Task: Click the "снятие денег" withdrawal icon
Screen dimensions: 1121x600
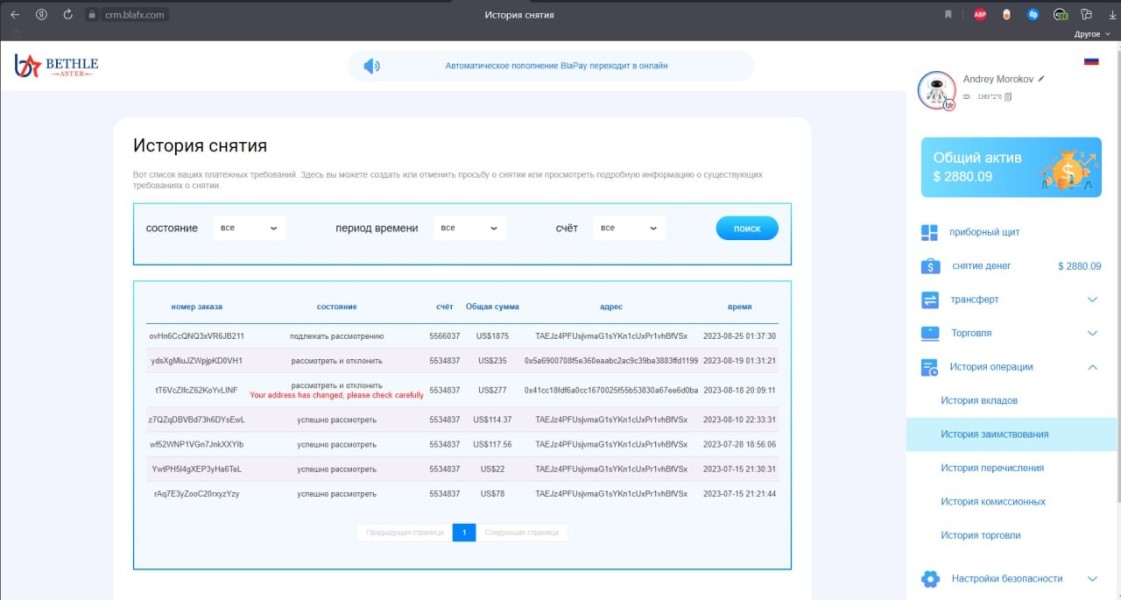Action: tap(929, 266)
